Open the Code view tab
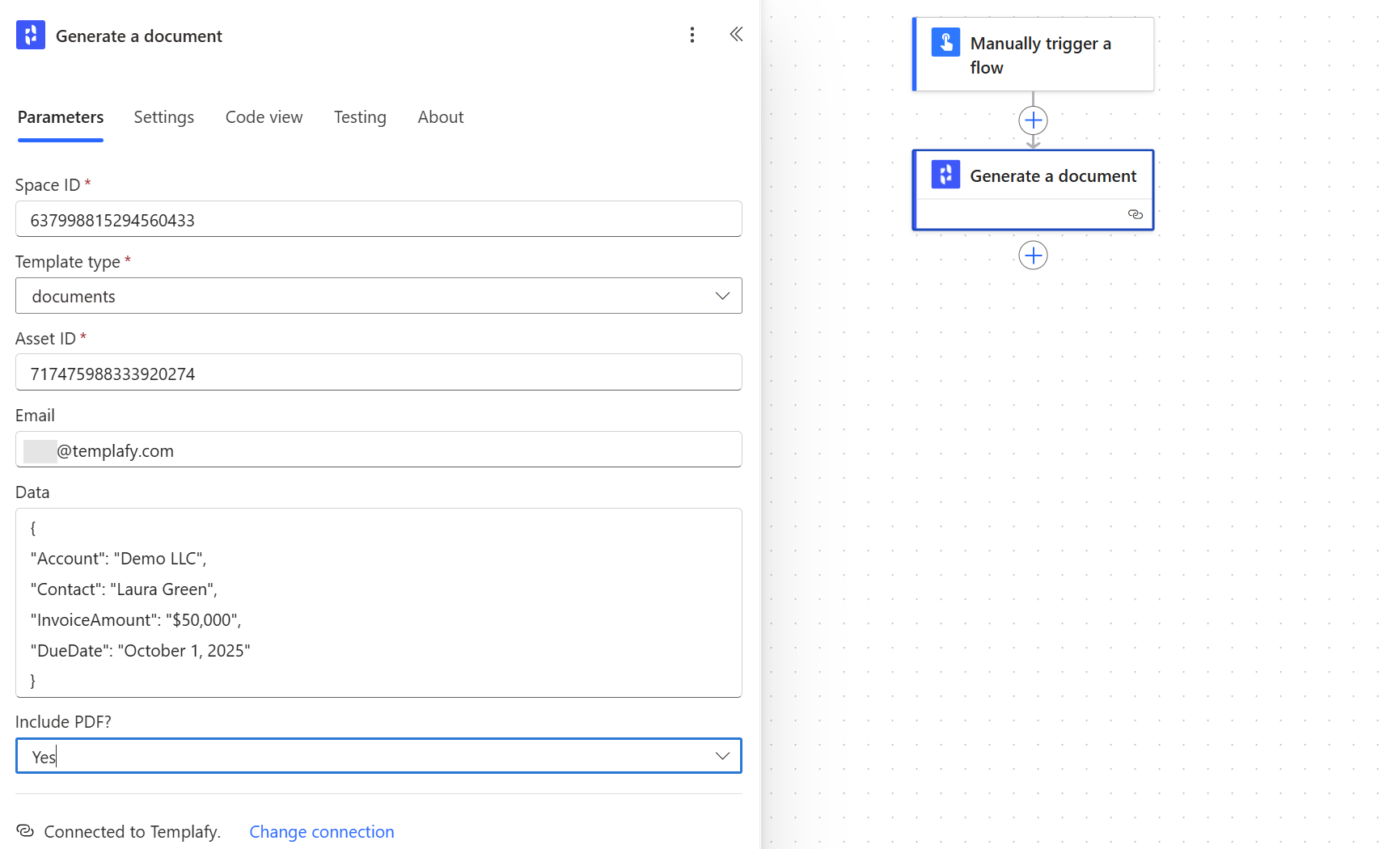1400x849 pixels. pyautogui.click(x=264, y=116)
